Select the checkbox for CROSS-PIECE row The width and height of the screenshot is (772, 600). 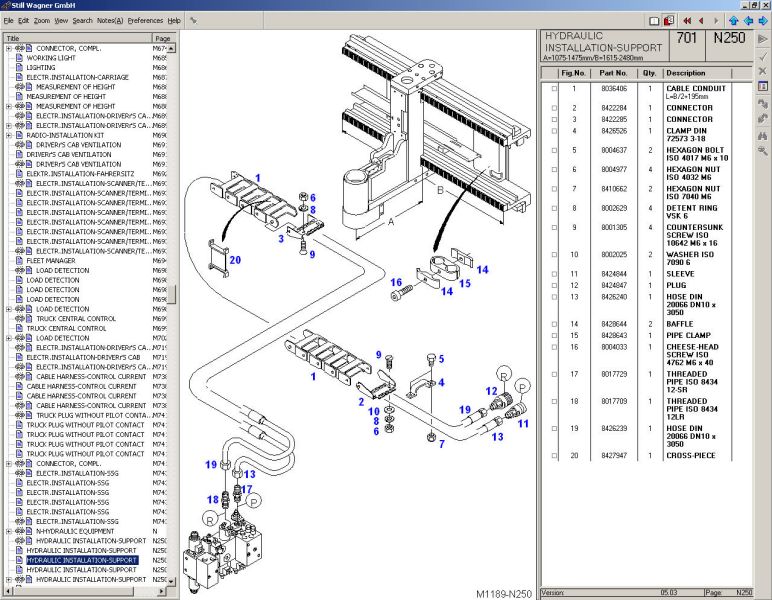(x=554, y=455)
